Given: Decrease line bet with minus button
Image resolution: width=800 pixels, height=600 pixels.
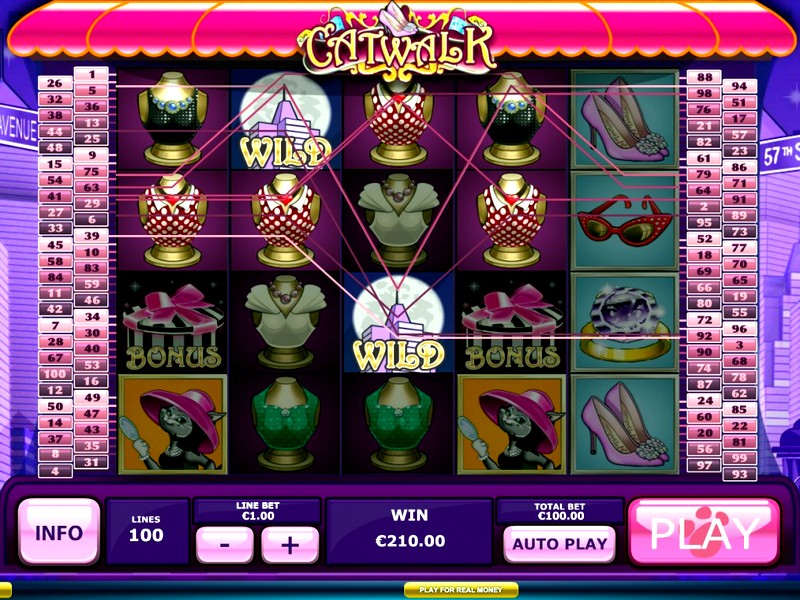Looking at the screenshot, I should [x=225, y=544].
